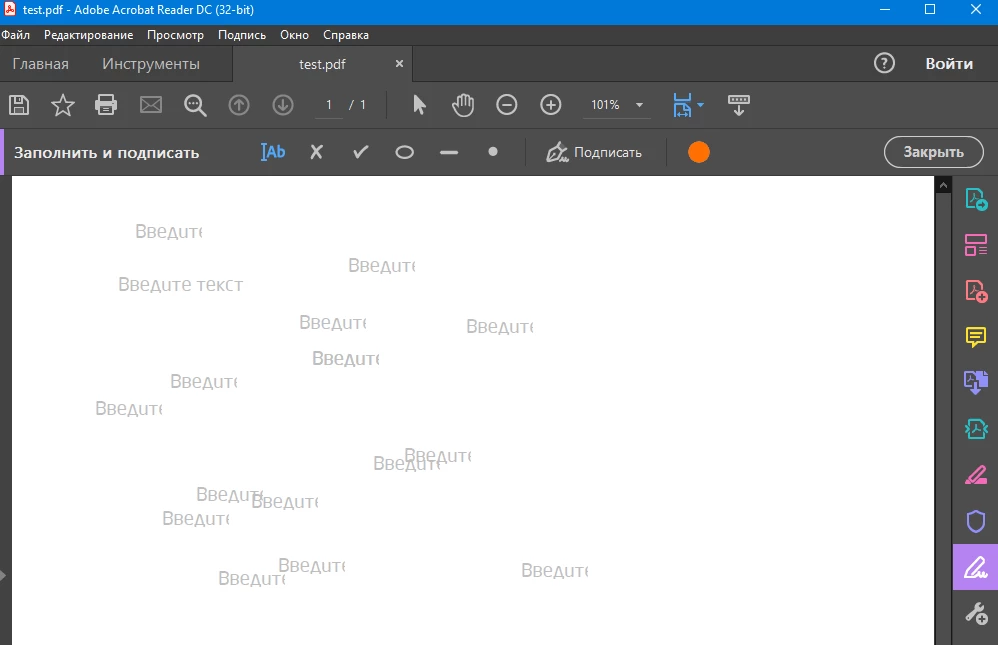This screenshot has height=645, width=998.
Task: Open the Combine Files sidebar tool
Action: click(976, 382)
